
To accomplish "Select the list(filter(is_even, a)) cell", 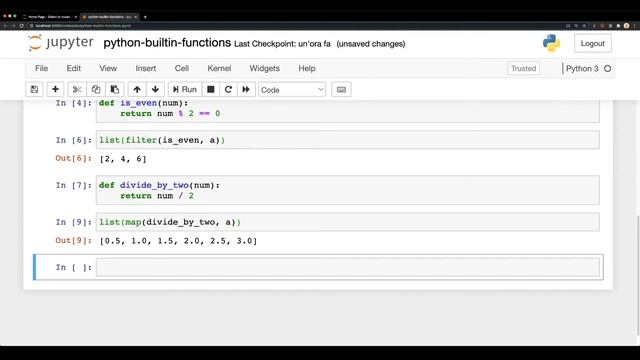I will tap(348, 140).
